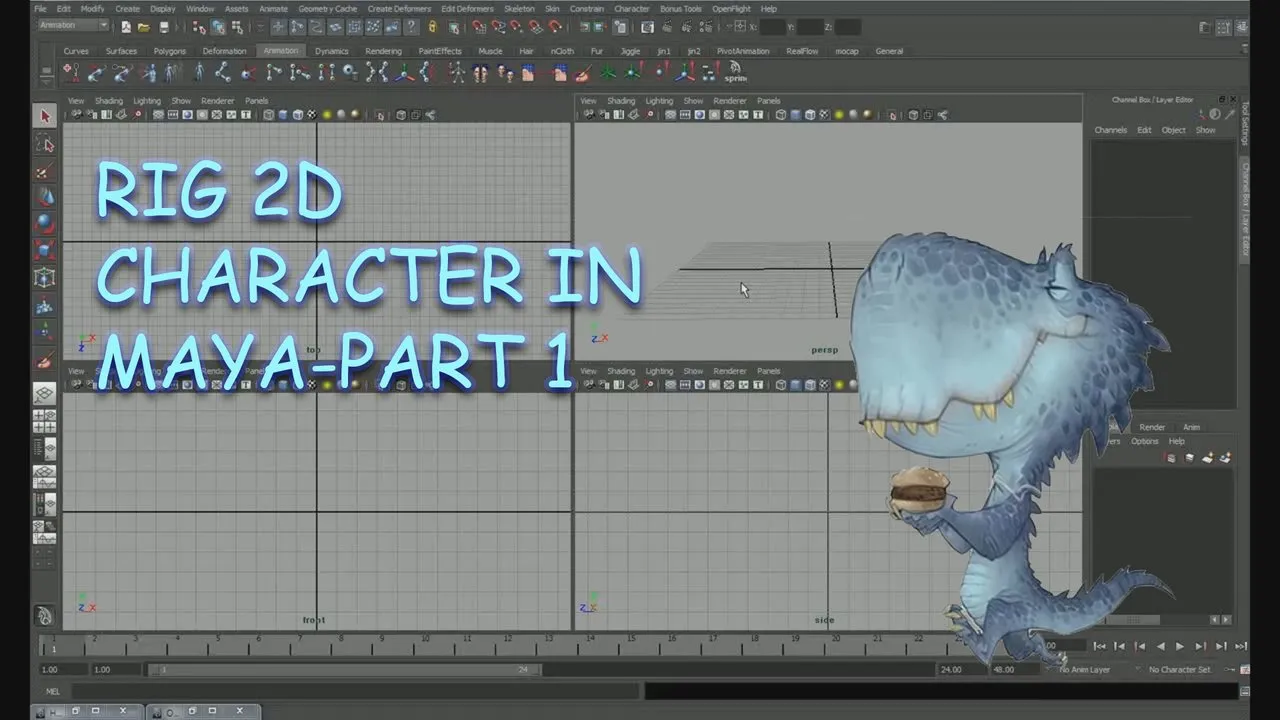Activate the Rotate tool sphere icon

[45, 223]
